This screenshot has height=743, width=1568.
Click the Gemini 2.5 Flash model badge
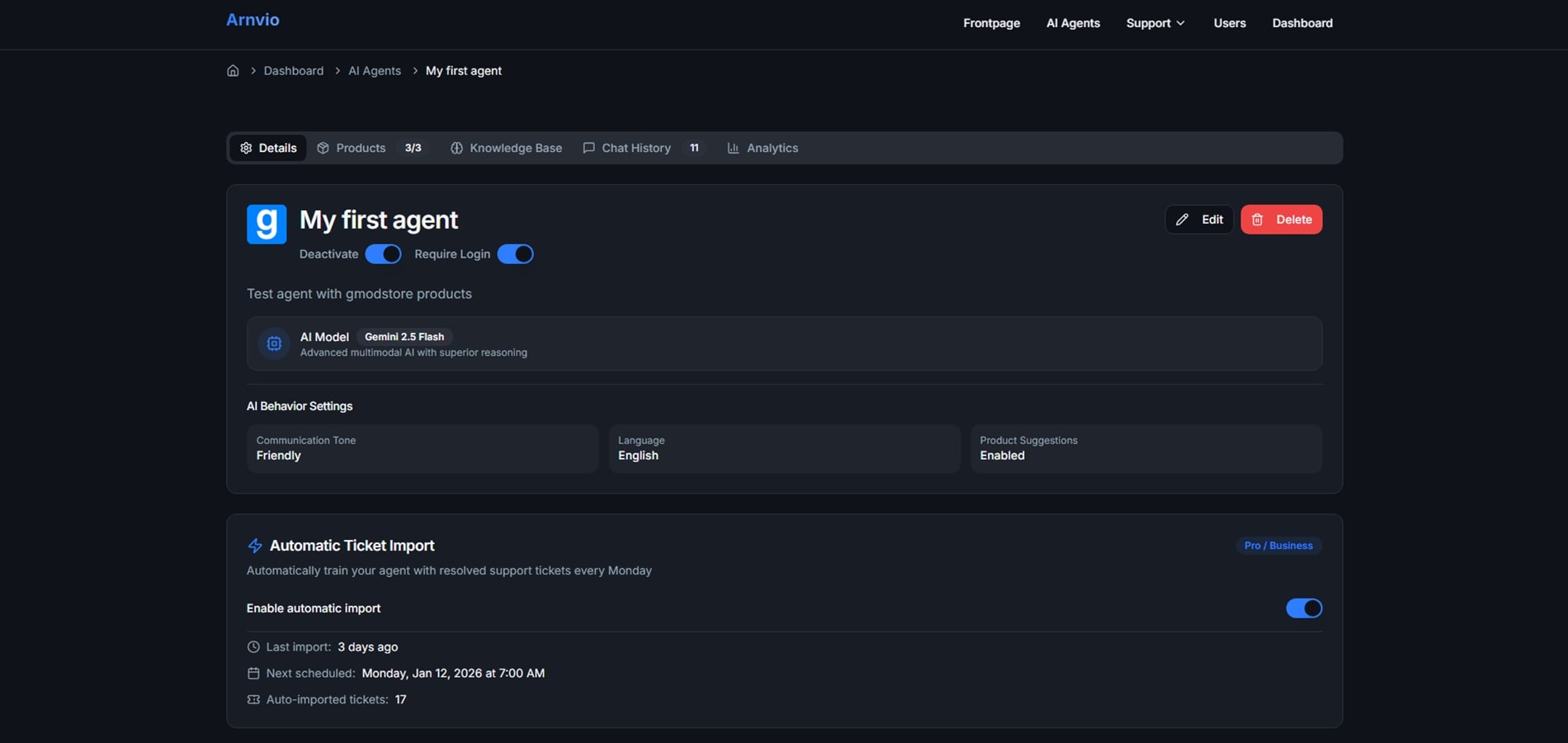[404, 337]
